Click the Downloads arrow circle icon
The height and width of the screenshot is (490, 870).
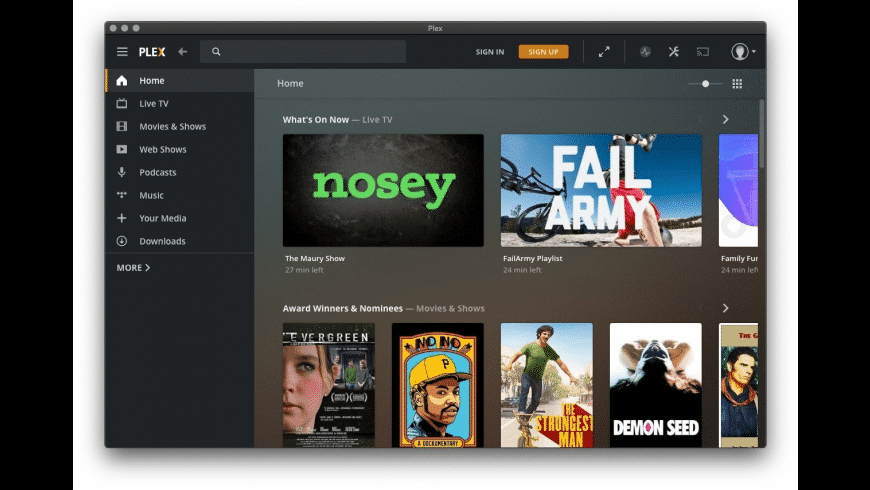(122, 241)
